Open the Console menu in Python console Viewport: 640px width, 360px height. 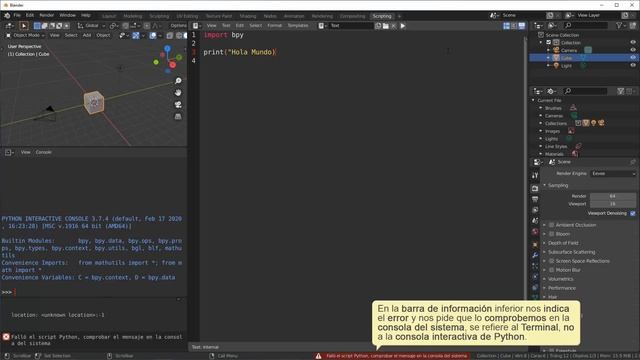[x=43, y=152]
